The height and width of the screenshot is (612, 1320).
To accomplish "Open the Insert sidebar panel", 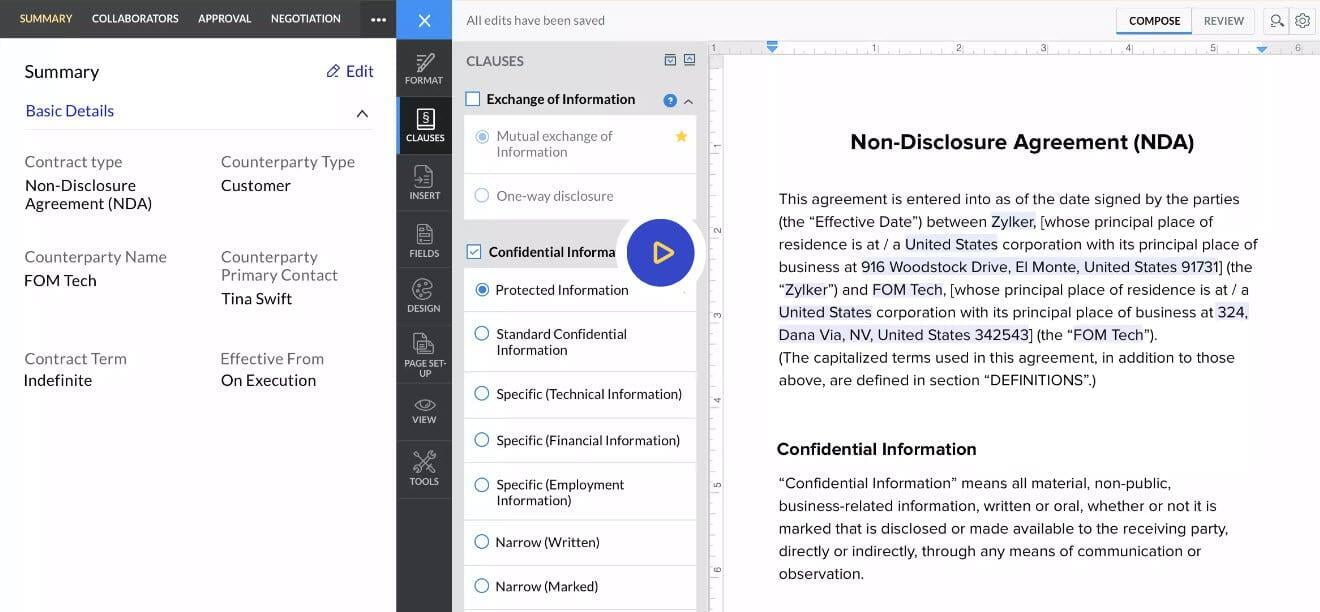I will tap(424, 182).
